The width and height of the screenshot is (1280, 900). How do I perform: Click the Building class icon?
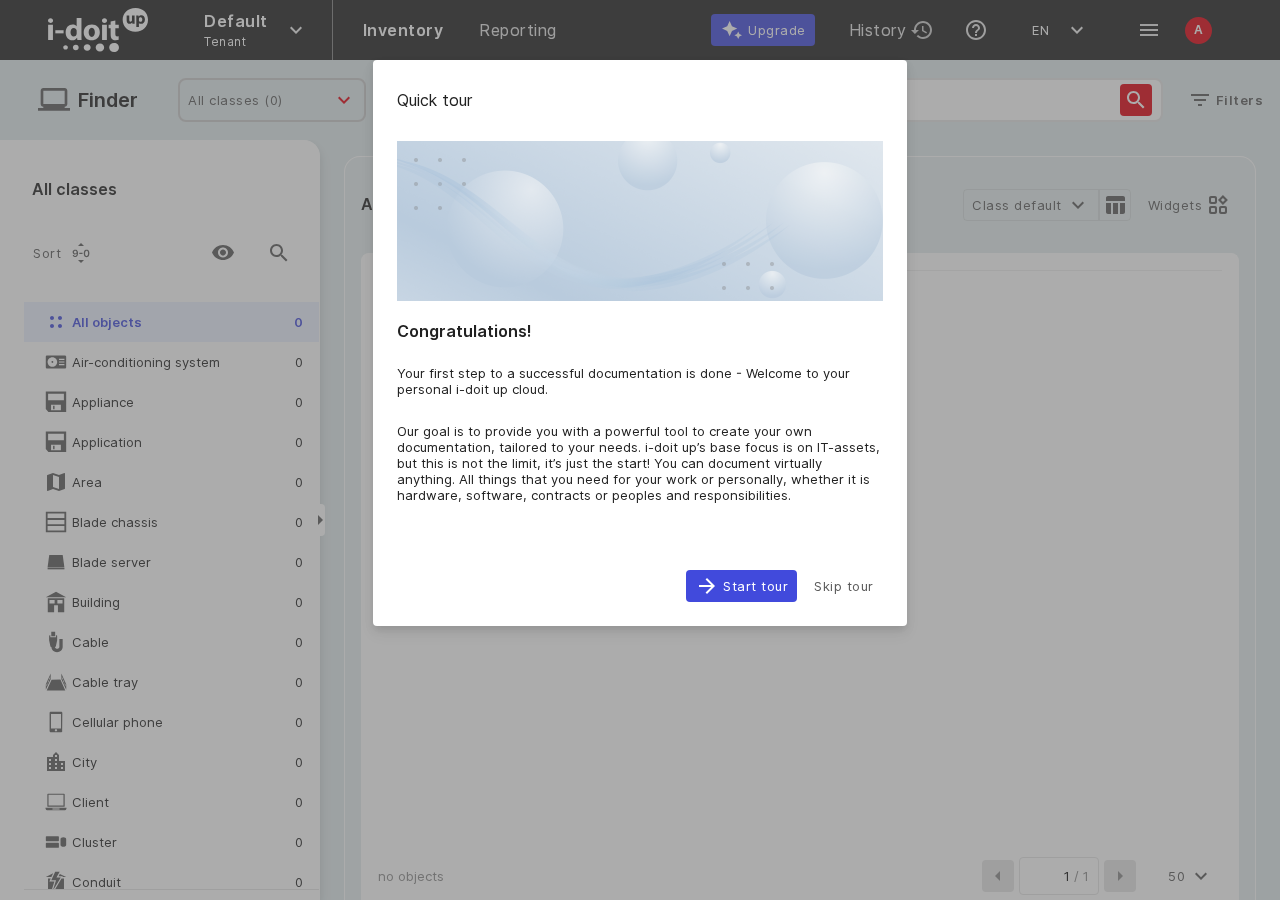point(56,602)
